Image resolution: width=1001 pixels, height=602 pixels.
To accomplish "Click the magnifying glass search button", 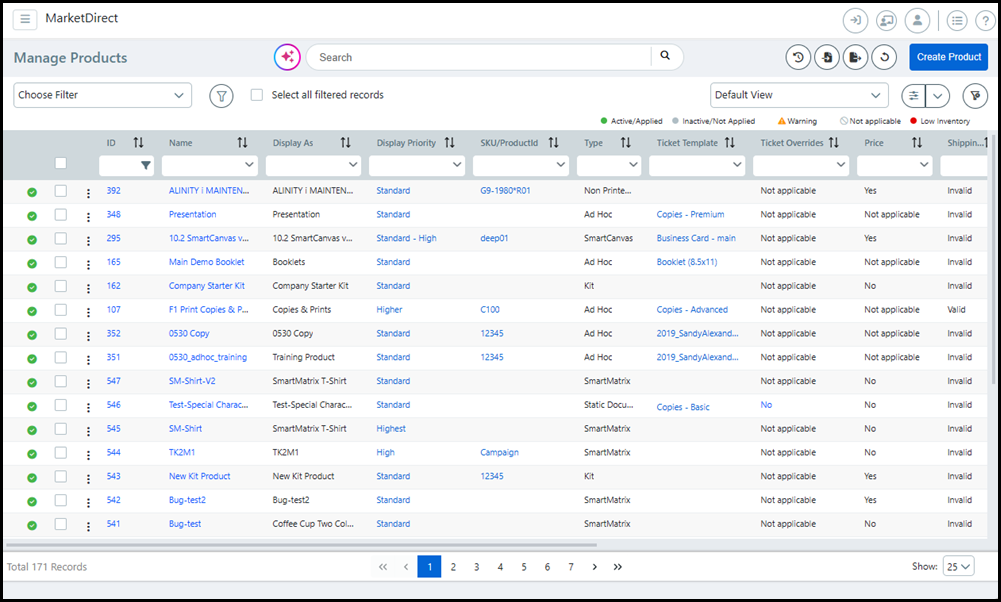I will (665, 57).
